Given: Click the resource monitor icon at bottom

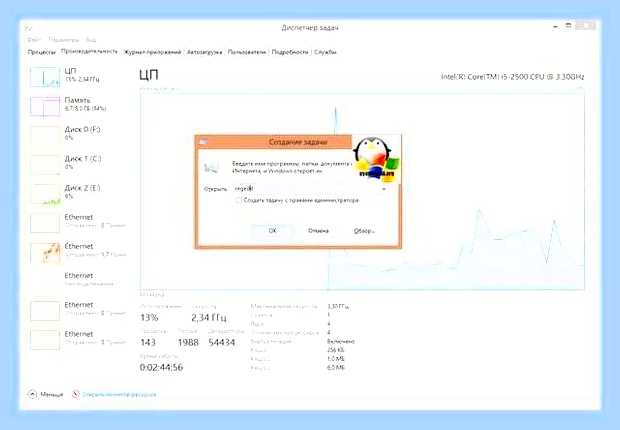Looking at the screenshot, I should coord(76,394).
